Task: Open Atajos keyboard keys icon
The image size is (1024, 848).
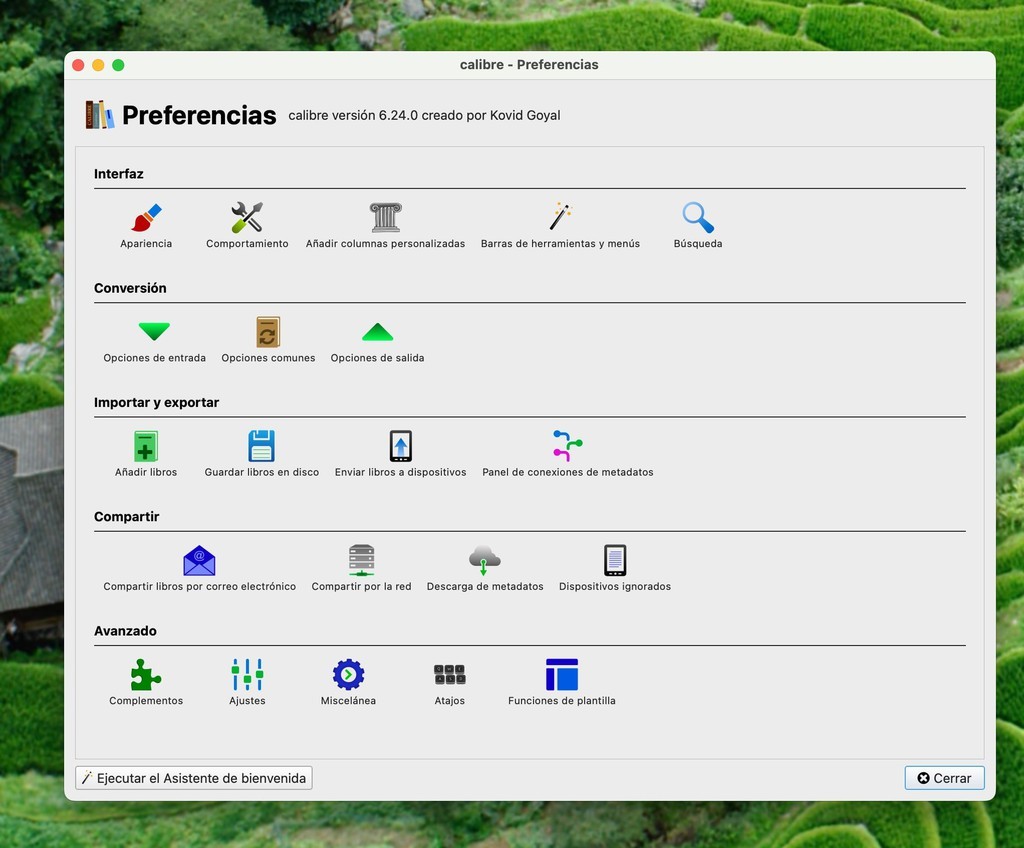Action: pyautogui.click(x=449, y=675)
